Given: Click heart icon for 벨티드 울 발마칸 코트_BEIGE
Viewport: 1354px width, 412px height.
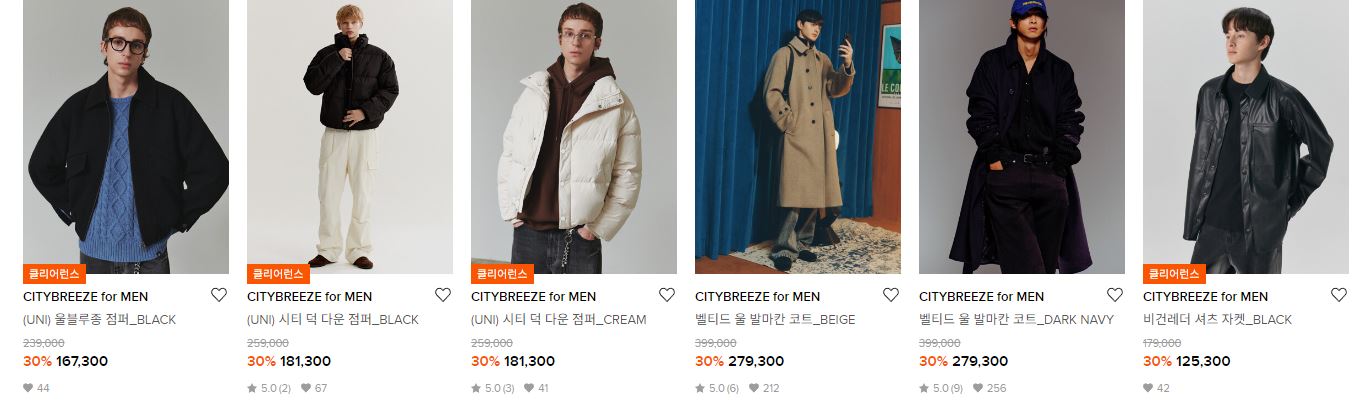Looking at the screenshot, I should pos(891,295).
